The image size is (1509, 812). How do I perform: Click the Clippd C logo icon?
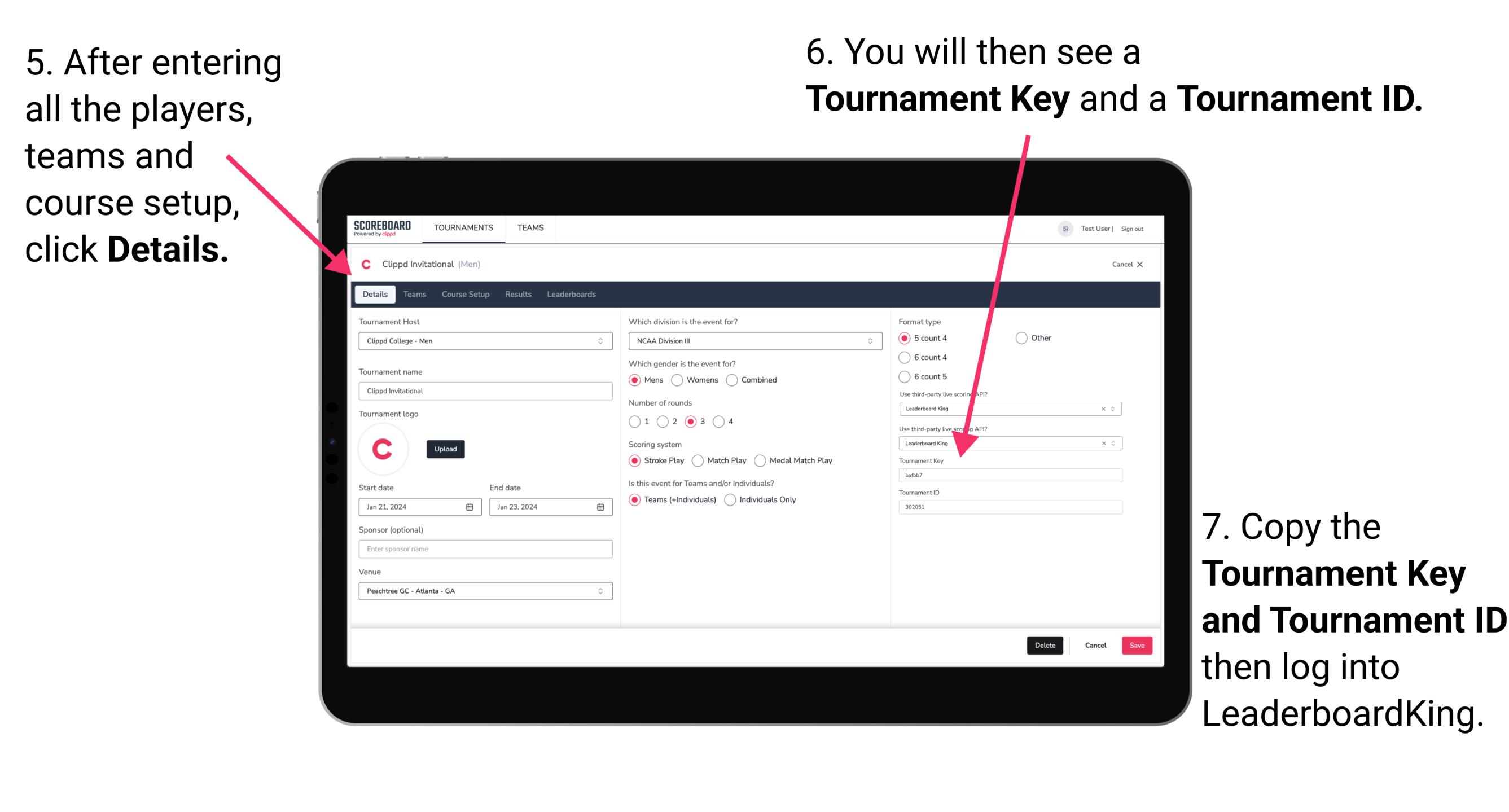point(369,264)
